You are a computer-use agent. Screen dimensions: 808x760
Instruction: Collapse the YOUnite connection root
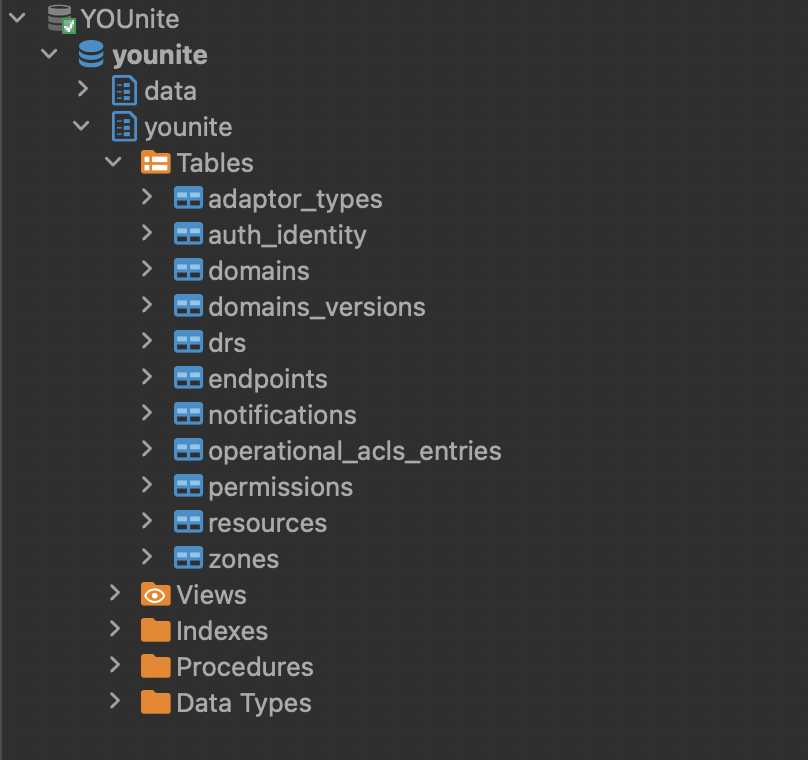click(x=17, y=18)
